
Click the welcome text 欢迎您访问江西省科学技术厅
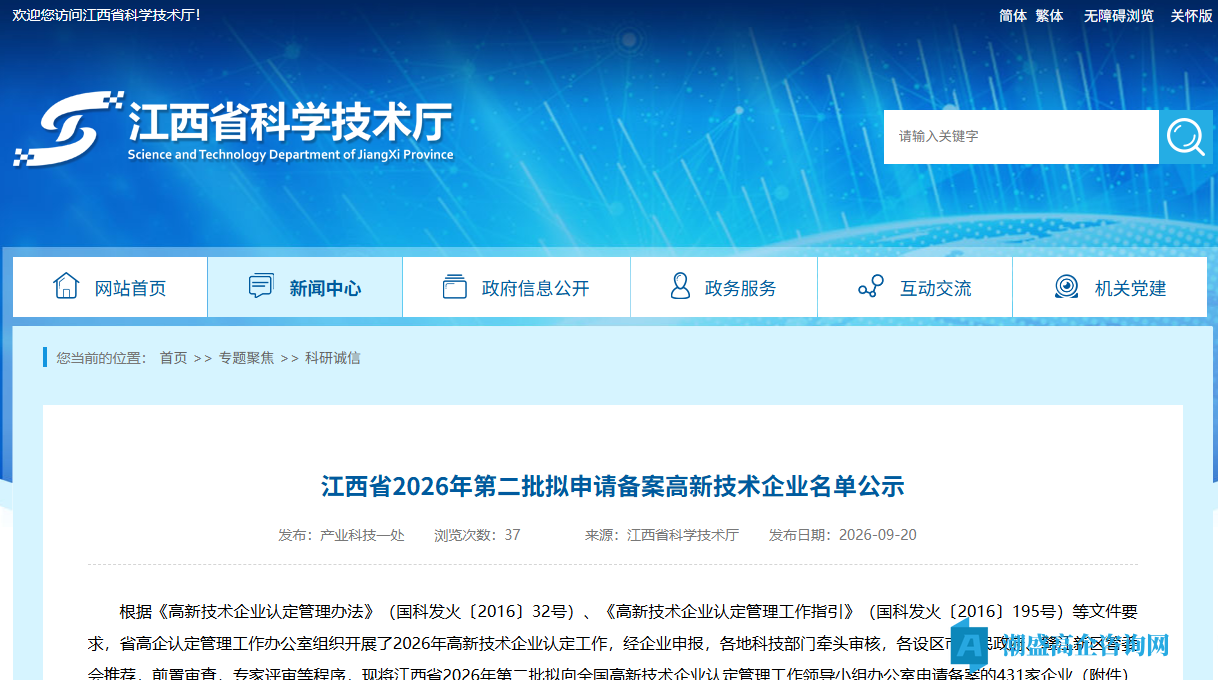coord(106,16)
